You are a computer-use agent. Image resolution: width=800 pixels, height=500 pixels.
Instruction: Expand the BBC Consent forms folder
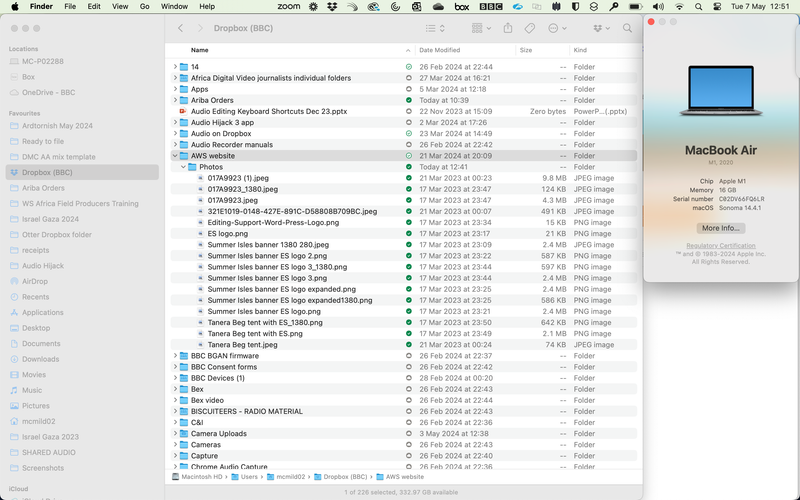coord(175,367)
